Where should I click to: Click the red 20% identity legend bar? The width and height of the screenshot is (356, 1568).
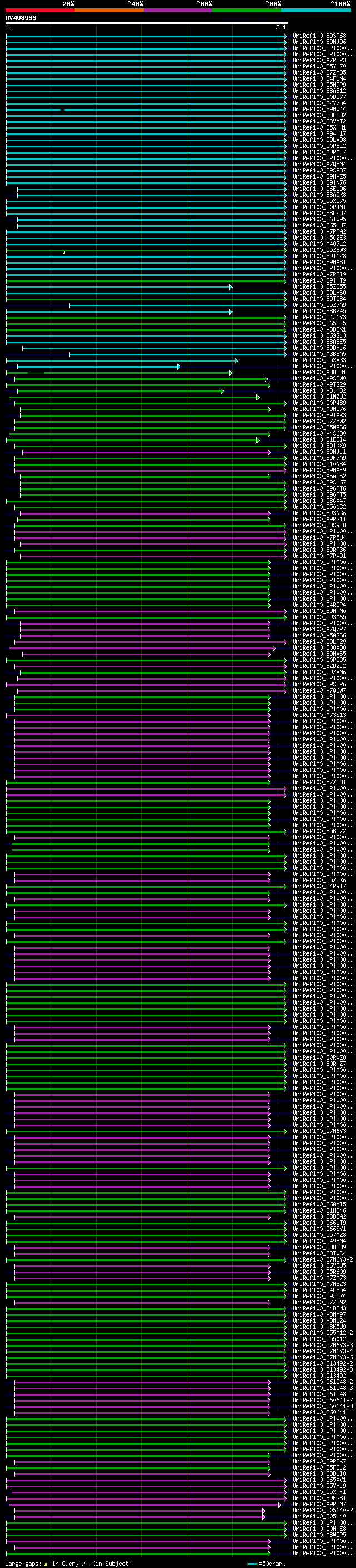[x=39, y=10]
